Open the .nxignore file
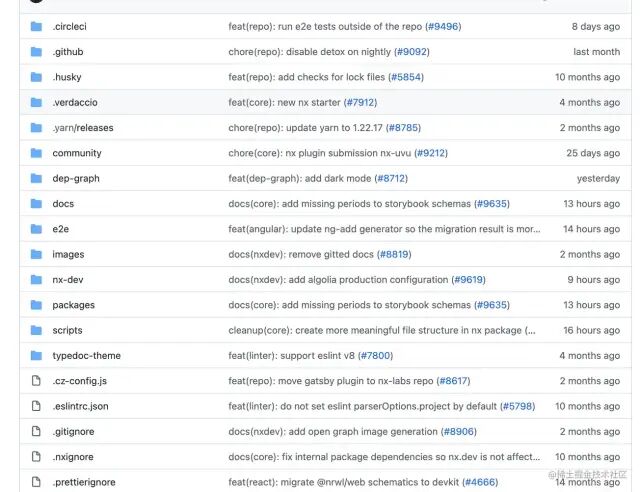640x492 pixels. [73, 457]
